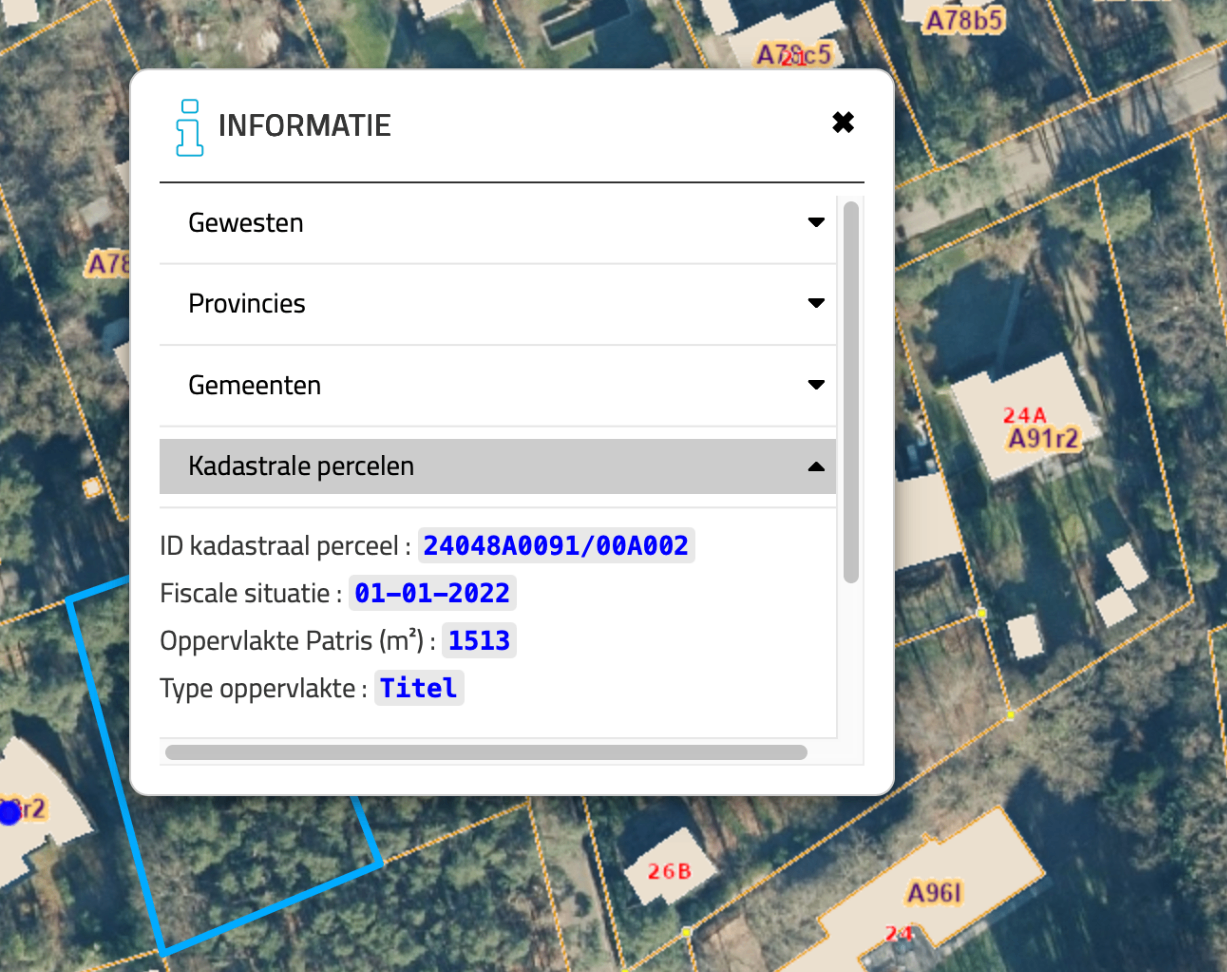Select the Kadastrale percelen header
The width and height of the screenshot is (1227, 972).
pyautogui.click(x=498, y=466)
